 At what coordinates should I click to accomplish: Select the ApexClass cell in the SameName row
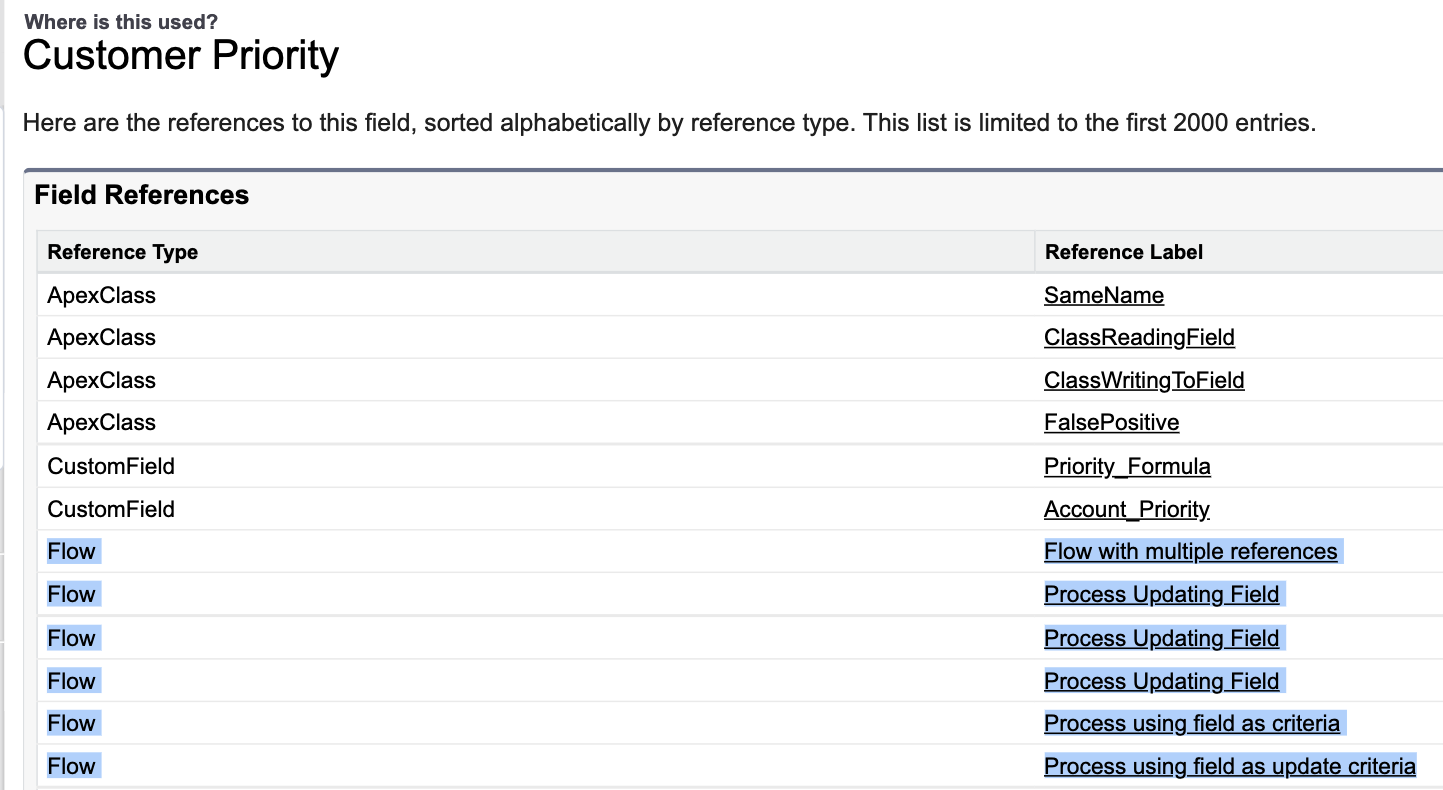coord(101,295)
